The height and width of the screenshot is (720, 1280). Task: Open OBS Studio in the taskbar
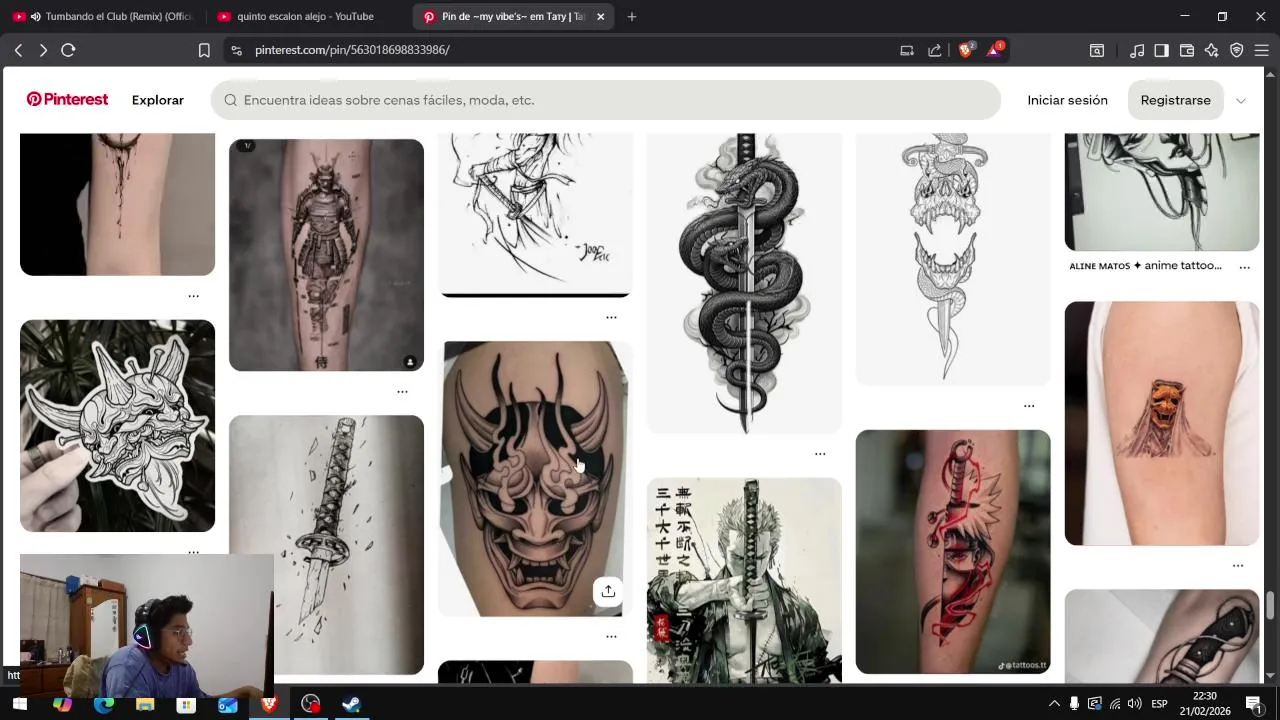click(x=311, y=704)
